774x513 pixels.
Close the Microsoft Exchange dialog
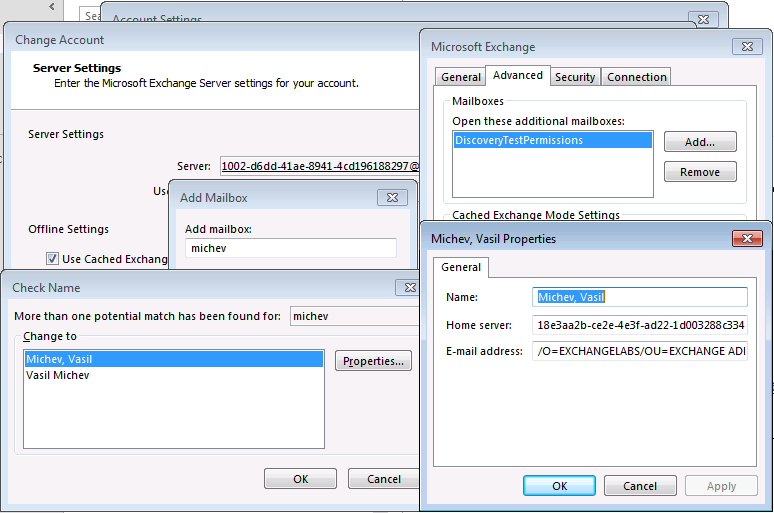pyautogui.click(x=747, y=46)
